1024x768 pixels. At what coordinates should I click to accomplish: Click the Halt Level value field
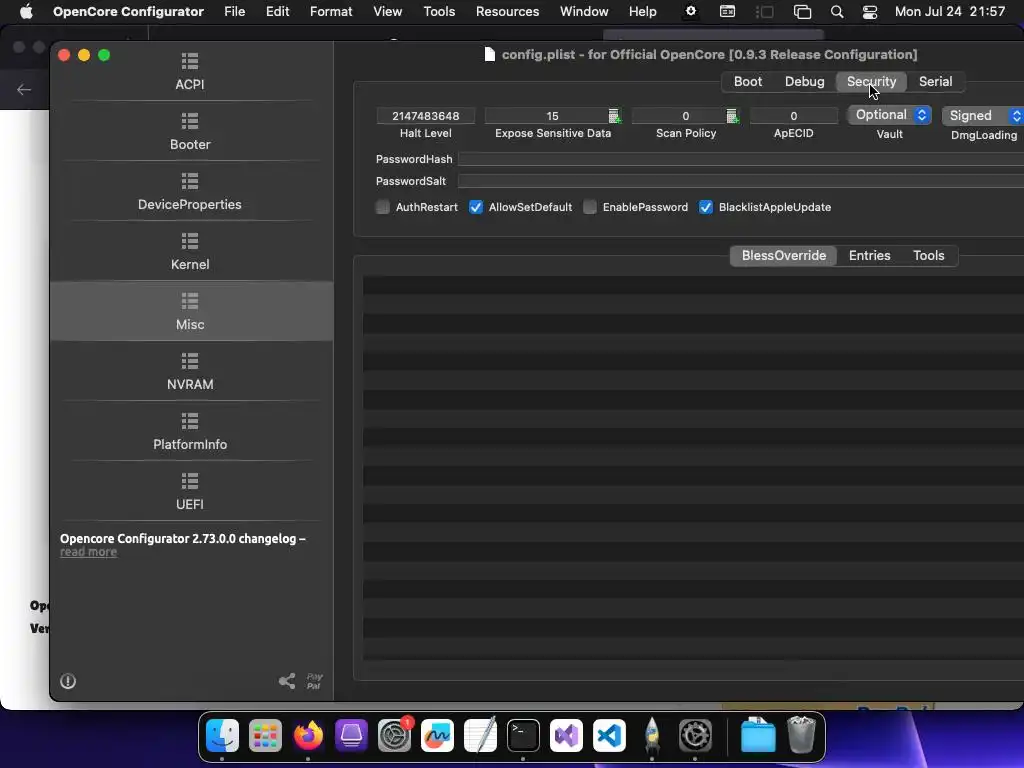(x=426, y=116)
